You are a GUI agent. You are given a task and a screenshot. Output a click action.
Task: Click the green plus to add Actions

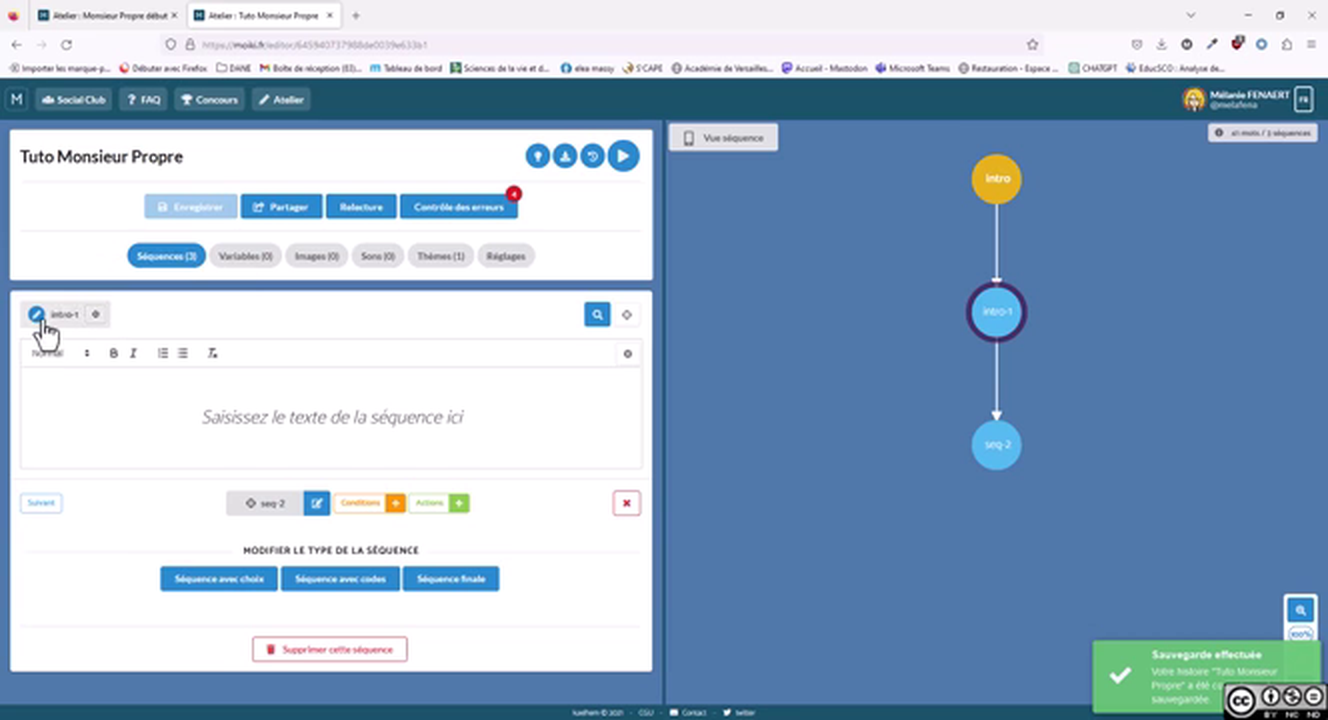459,503
